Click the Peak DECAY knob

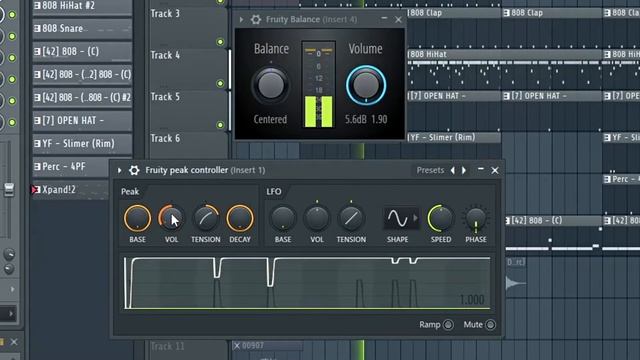click(240, 218)
